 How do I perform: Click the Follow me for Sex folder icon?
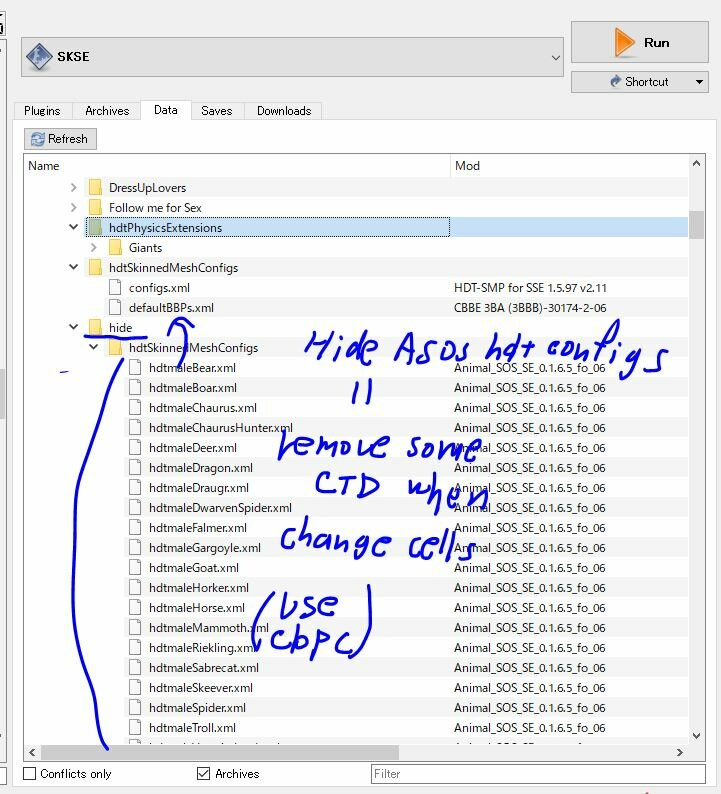[95, 208]
